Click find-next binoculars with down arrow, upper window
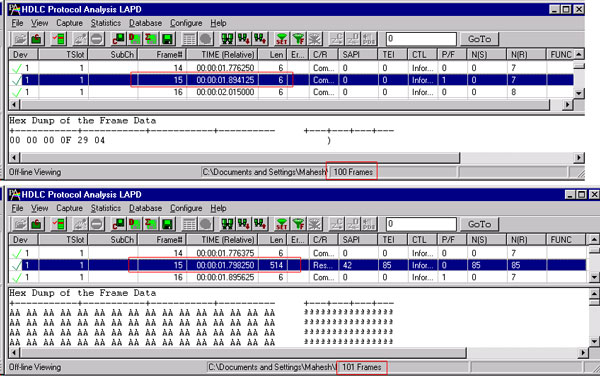600x376 pixels. (x=244, y=39)
